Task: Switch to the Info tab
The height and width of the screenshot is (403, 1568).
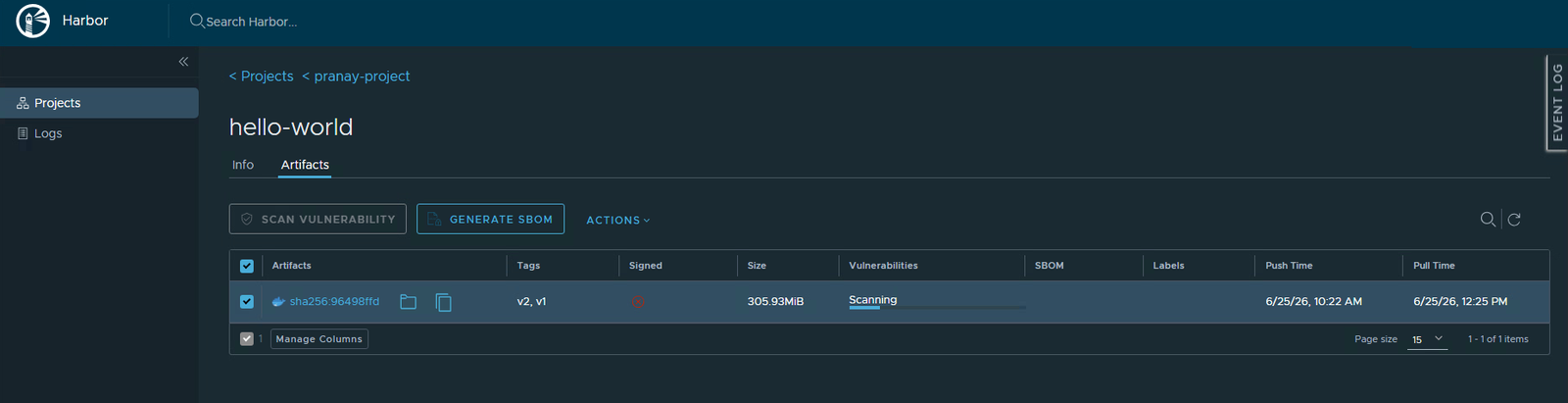Action: [x=243, y=165]
